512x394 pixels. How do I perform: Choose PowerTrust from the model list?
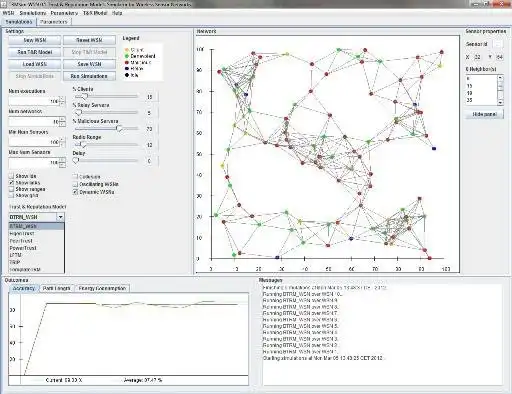click(36, 248)
